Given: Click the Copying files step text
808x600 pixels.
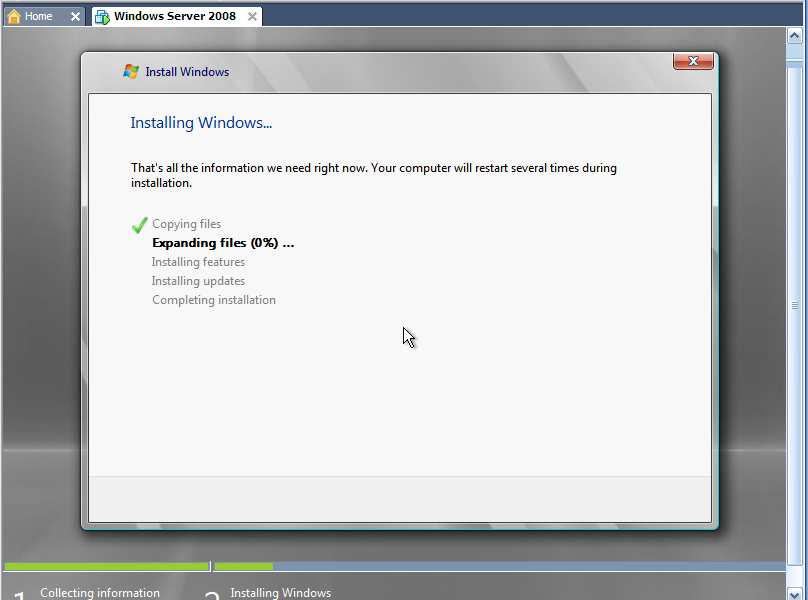Looking at the screenshot, I should pyautogui.click(x=187, y=224).
